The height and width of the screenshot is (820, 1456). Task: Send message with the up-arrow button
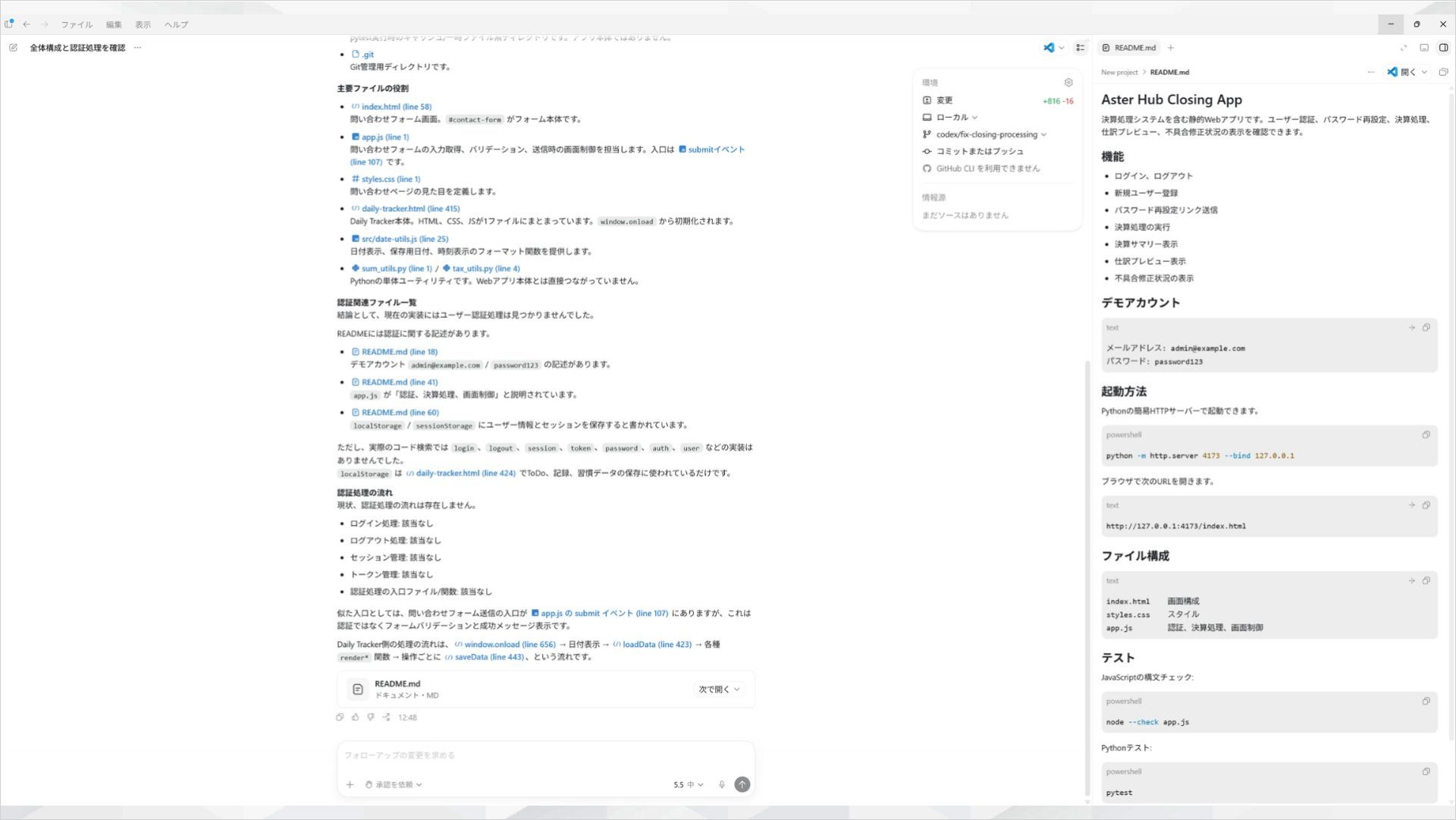(x=742, y=785)
